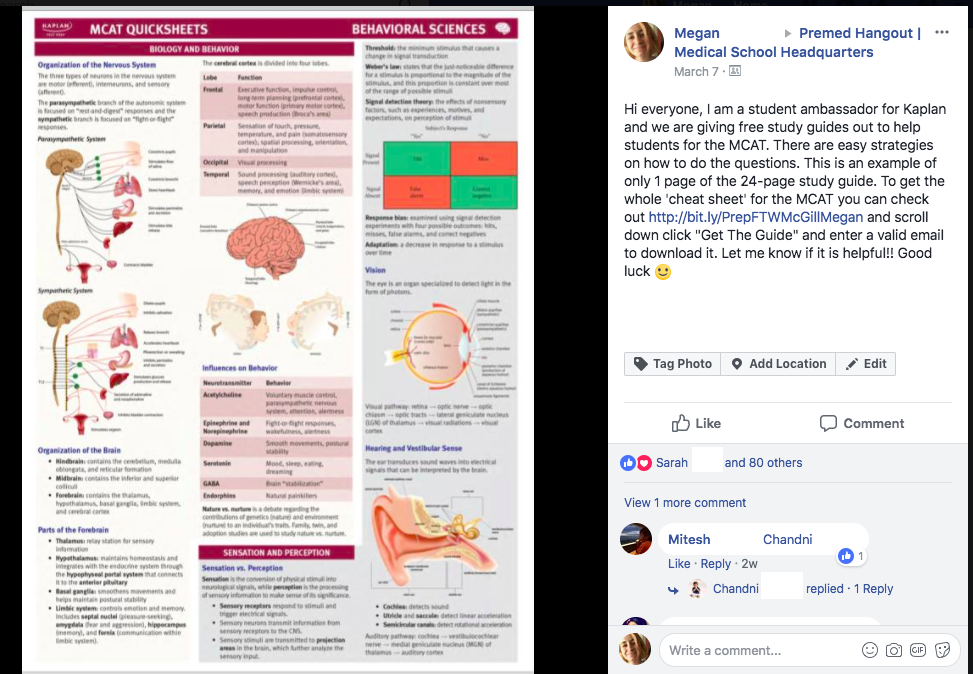Click the Edit button with pencil

click(x=866, y=364)
